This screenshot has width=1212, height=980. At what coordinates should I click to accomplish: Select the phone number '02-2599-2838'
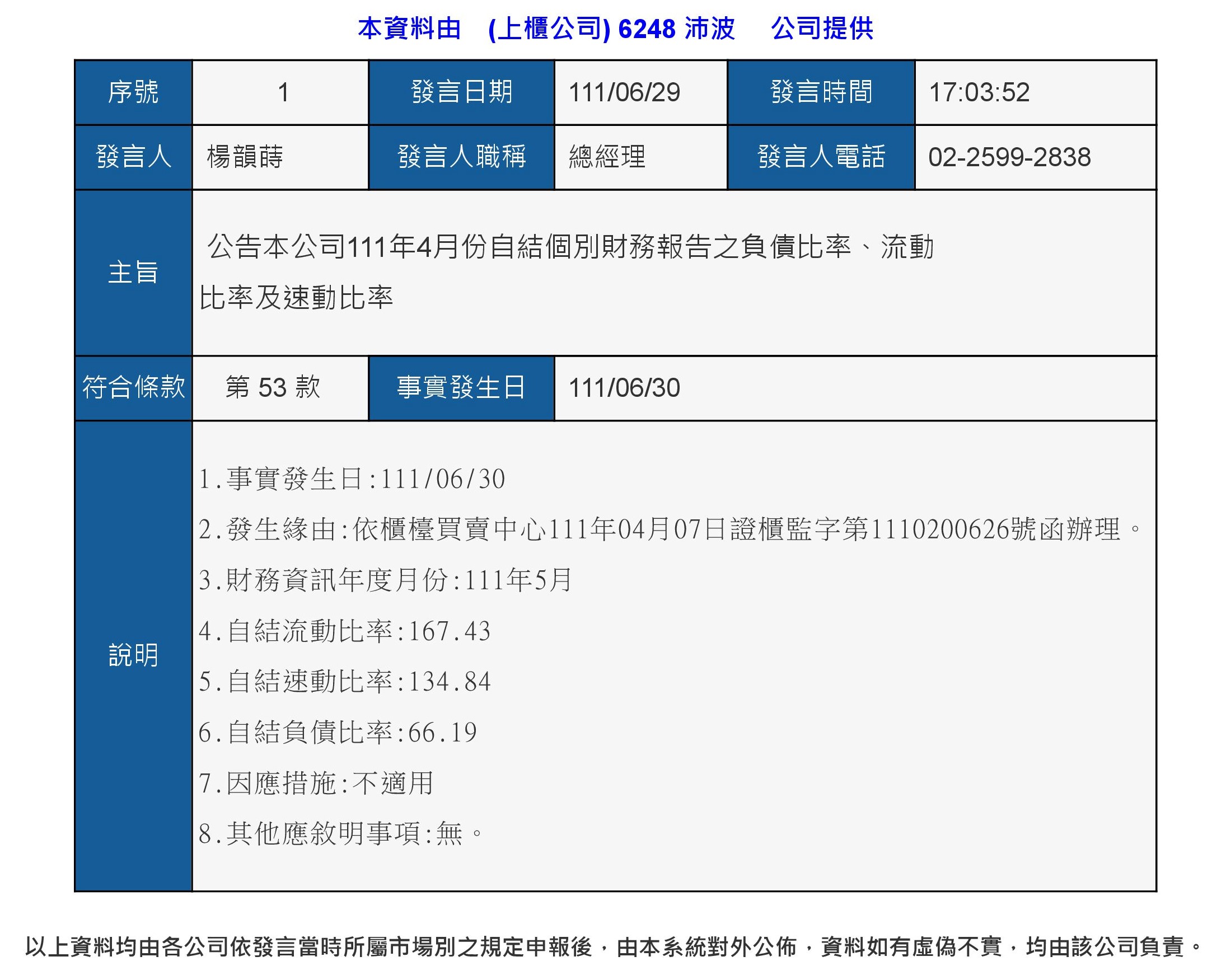point(1009,157)
